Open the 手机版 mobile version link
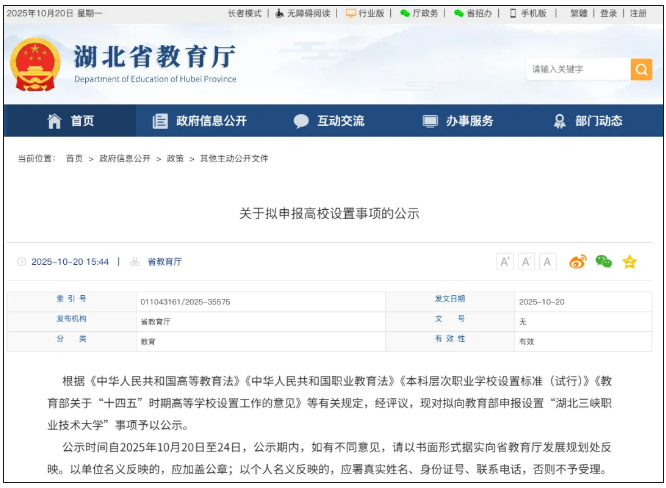 coord(527,14)
